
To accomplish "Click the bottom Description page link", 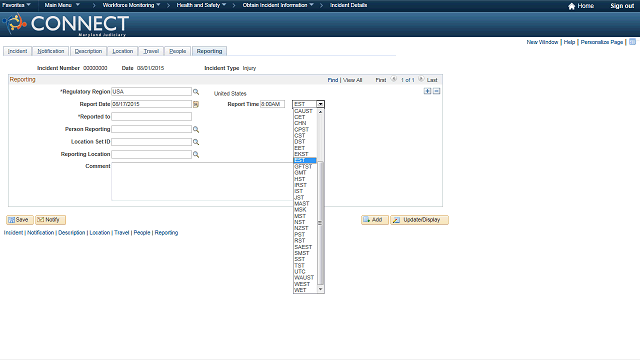I will (x=71, y=233).
